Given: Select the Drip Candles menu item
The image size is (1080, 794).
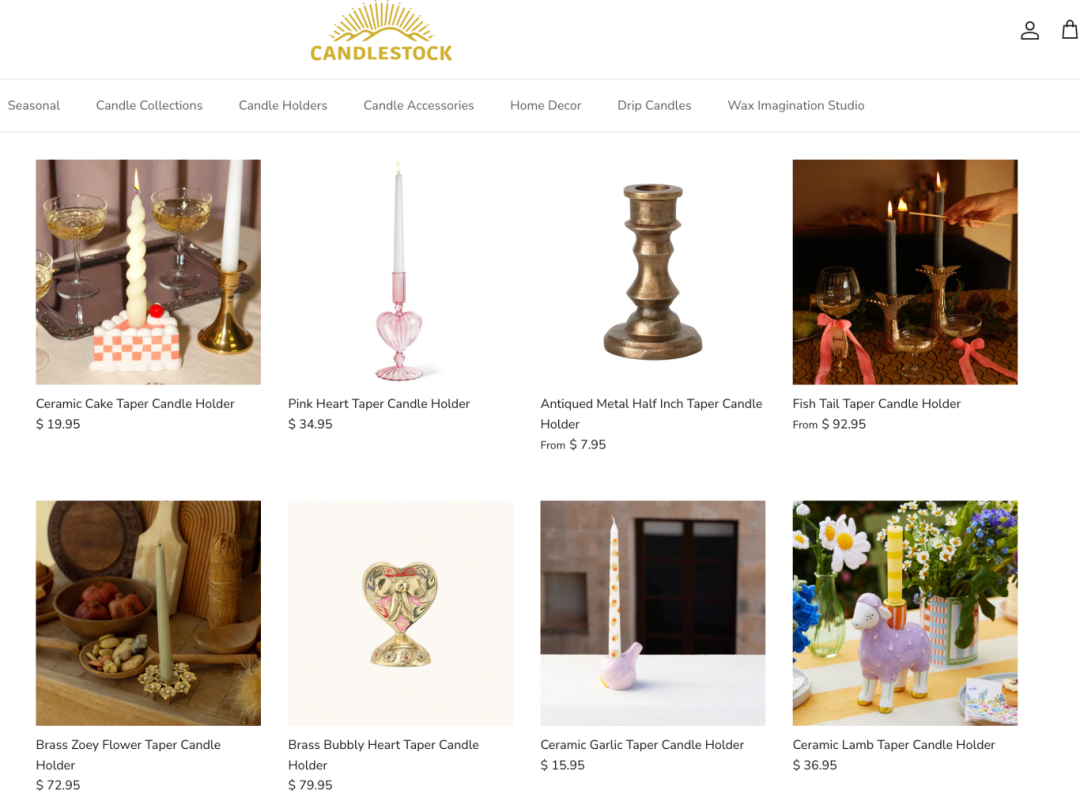Looking at the screenshot, I should point(654,105).
